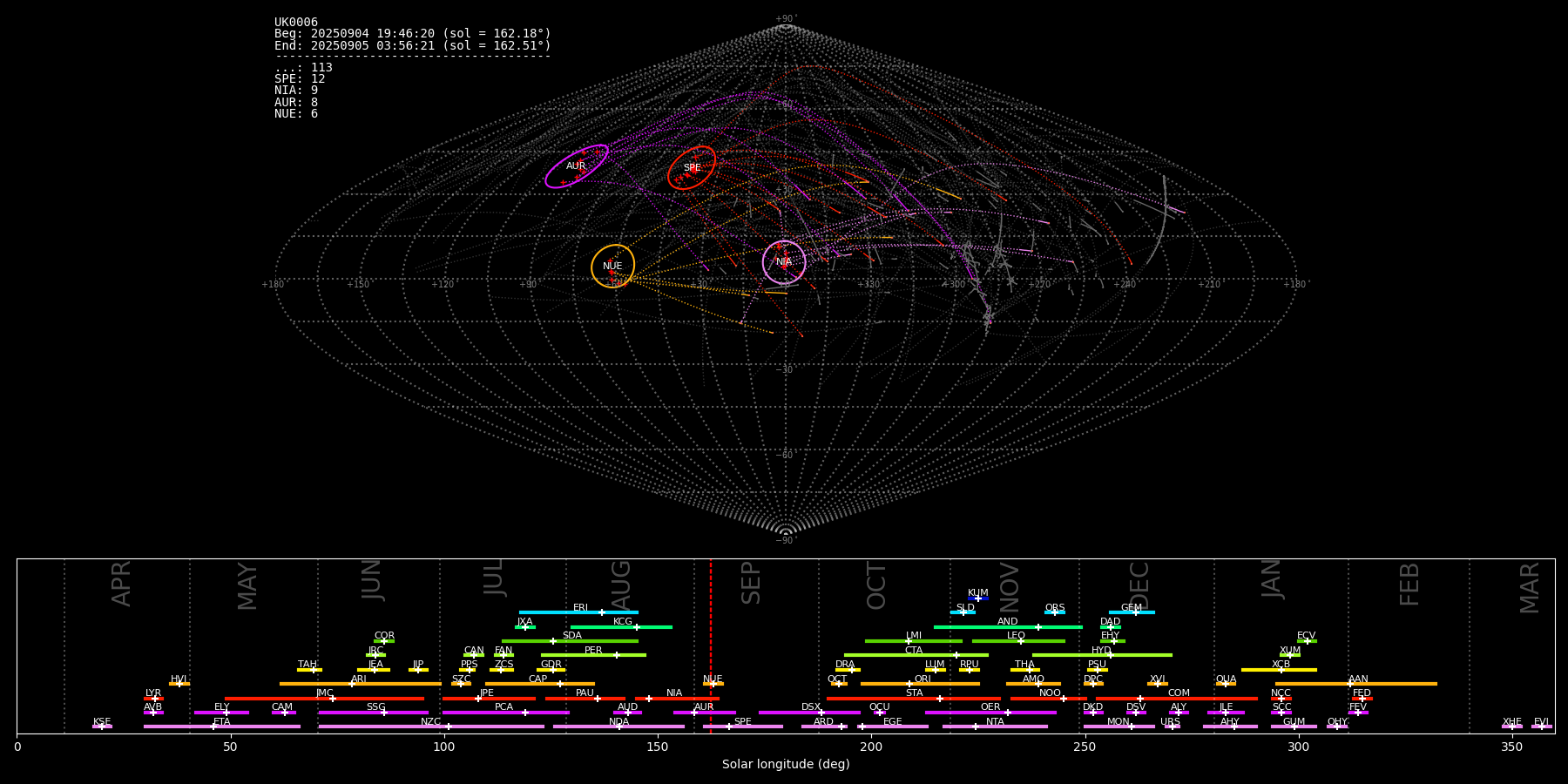Click the sporadic count '...: 113'

point(303,68)
